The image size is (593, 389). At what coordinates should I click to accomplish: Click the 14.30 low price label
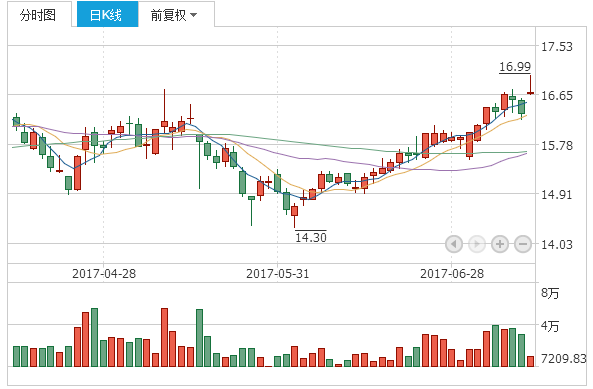point(311,237)
